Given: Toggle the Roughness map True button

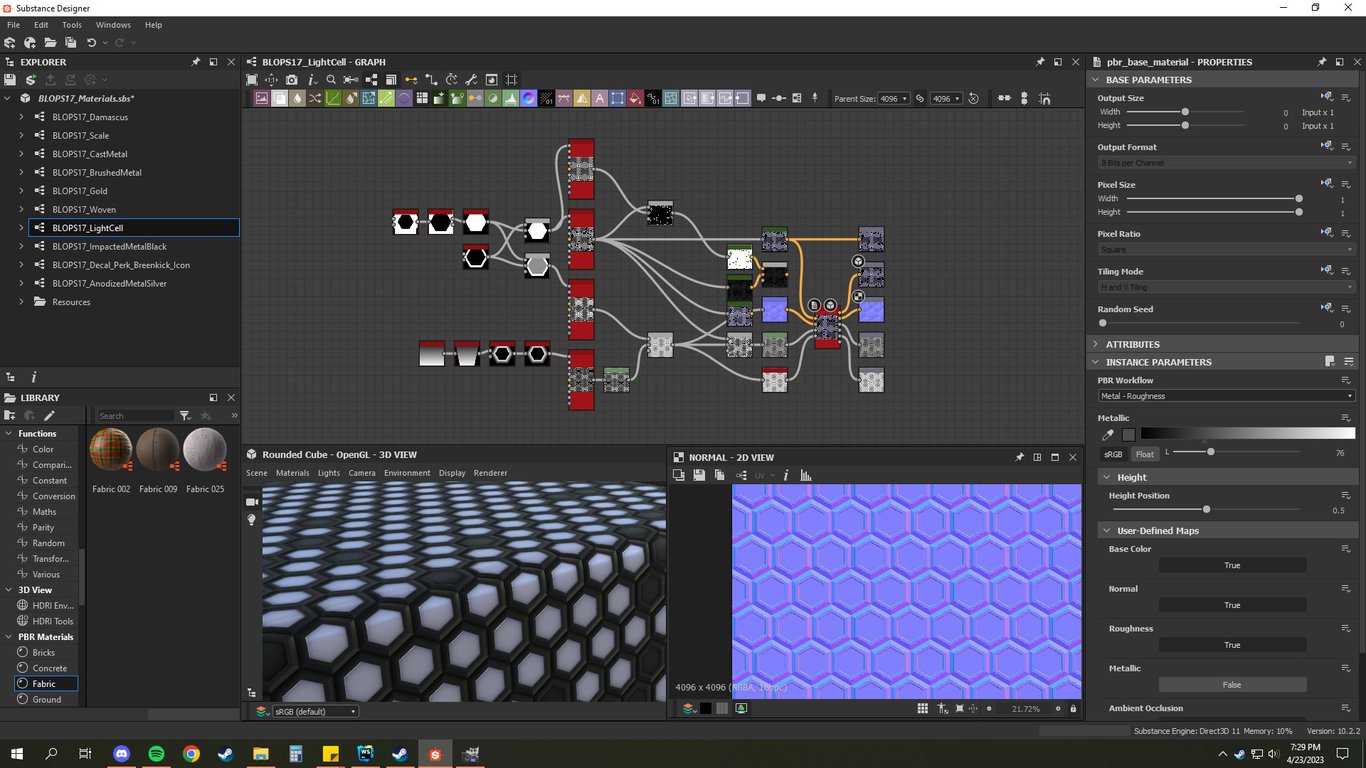Looking at the screenshot, I should point(1232,645).
